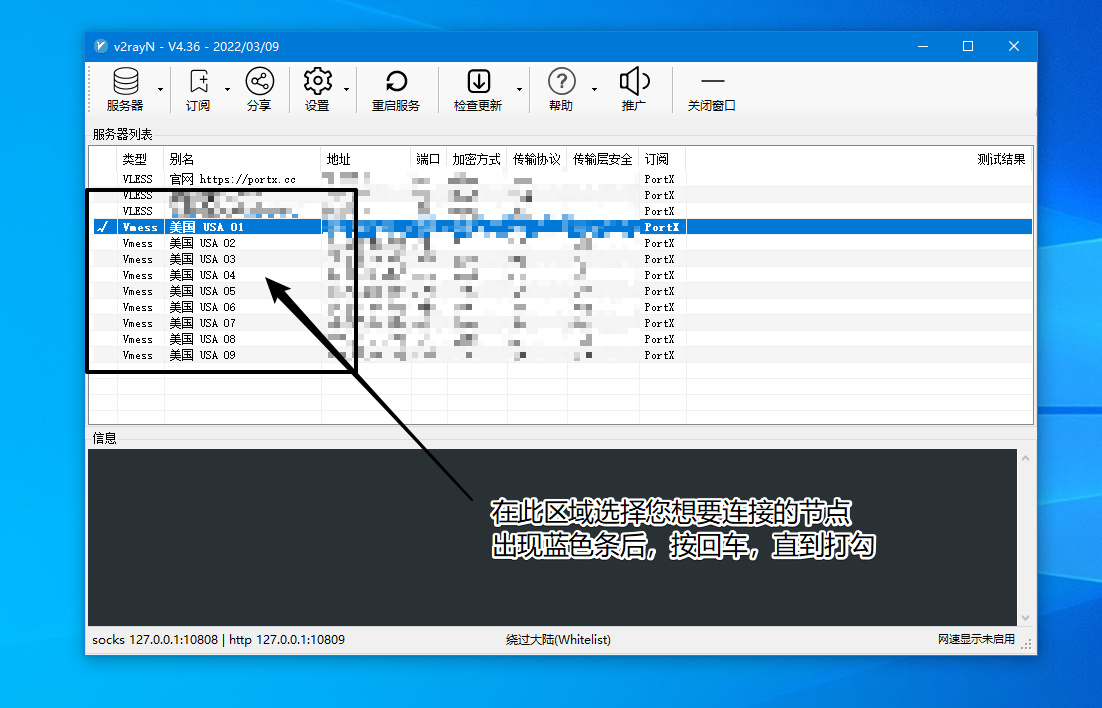
Task: Sort by the 测试结果 column header
Action: click(1000, 159)
